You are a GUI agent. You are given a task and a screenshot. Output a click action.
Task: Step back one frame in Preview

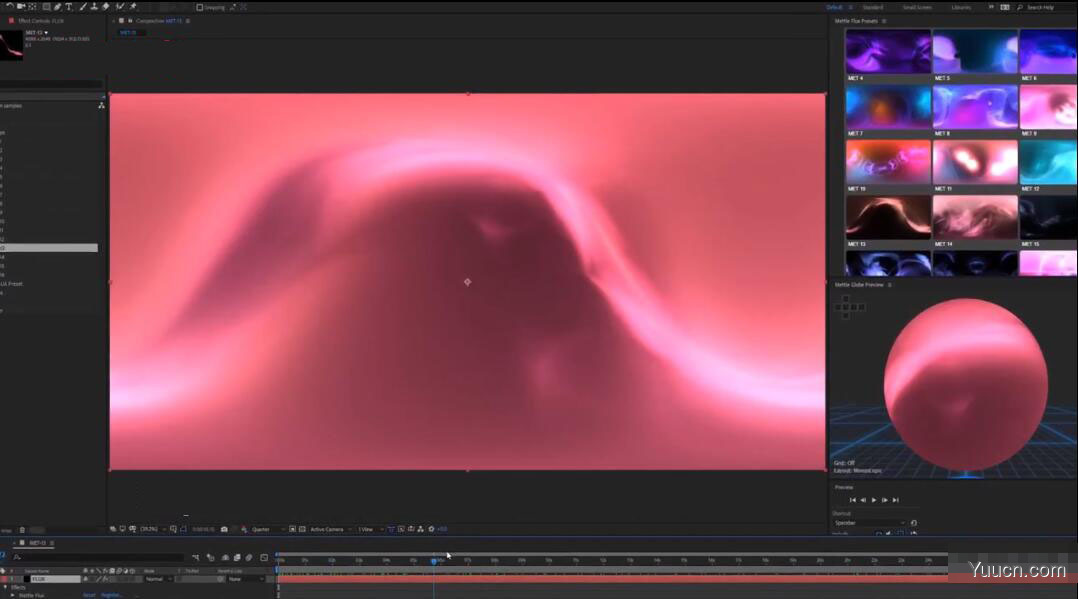coord(864,500)
